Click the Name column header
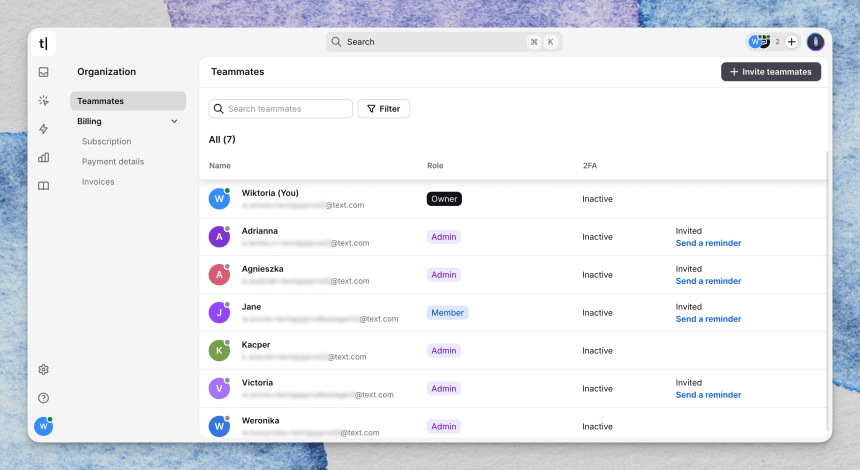The width and height of the screenshot is (860, 470). pos(220,166)
